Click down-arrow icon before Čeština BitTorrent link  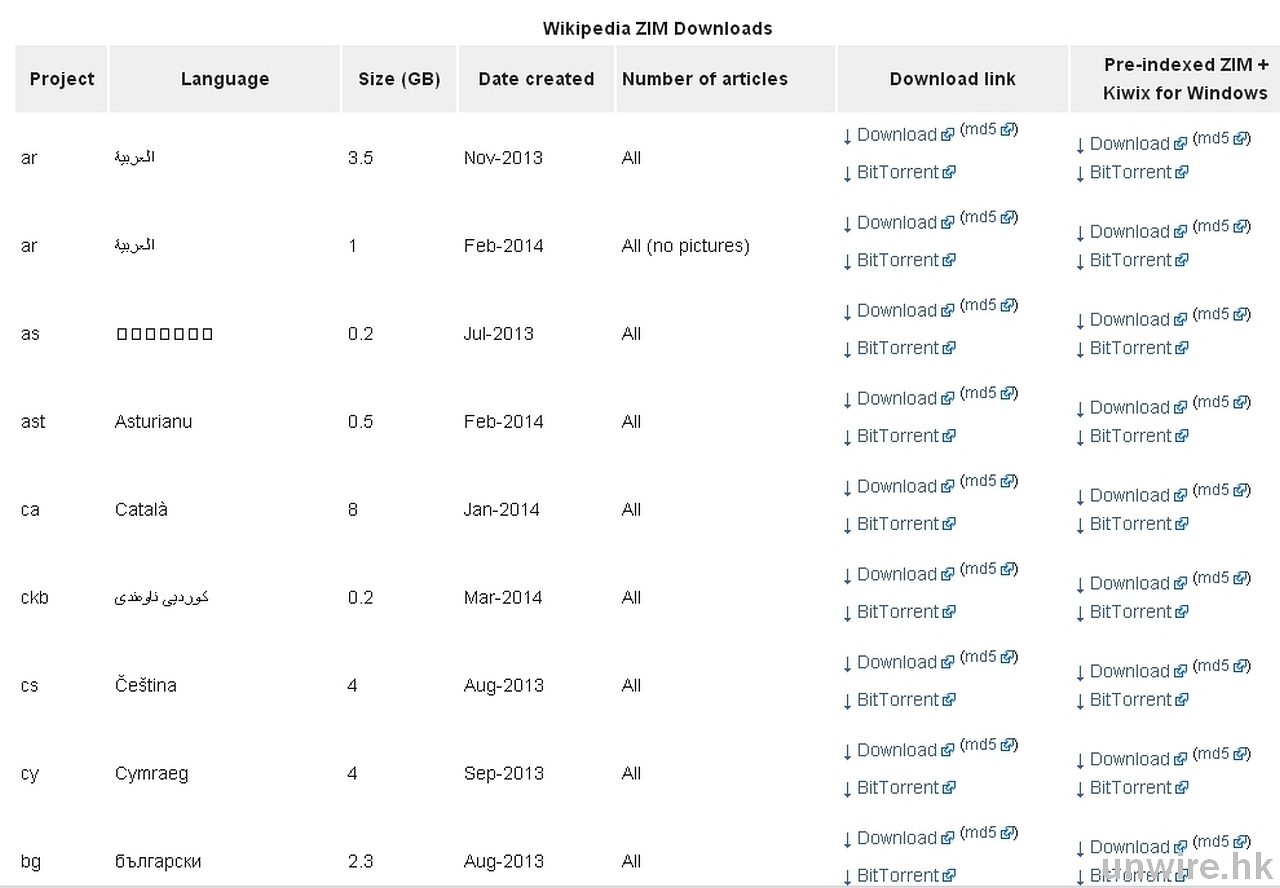(x=847, y=701)
